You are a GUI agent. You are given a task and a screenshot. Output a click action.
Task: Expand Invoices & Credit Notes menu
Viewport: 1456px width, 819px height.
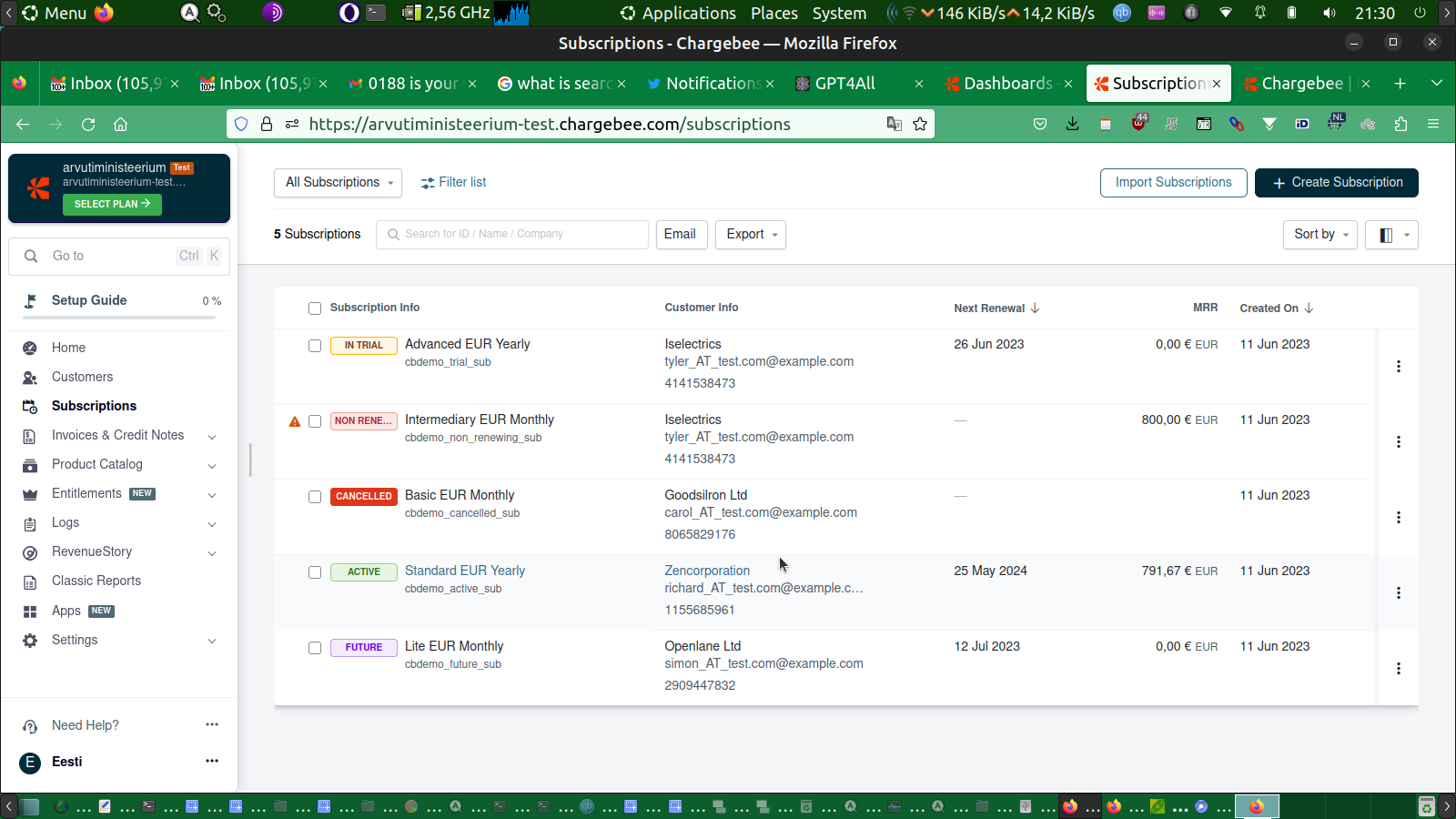click(x=212, y=437)
